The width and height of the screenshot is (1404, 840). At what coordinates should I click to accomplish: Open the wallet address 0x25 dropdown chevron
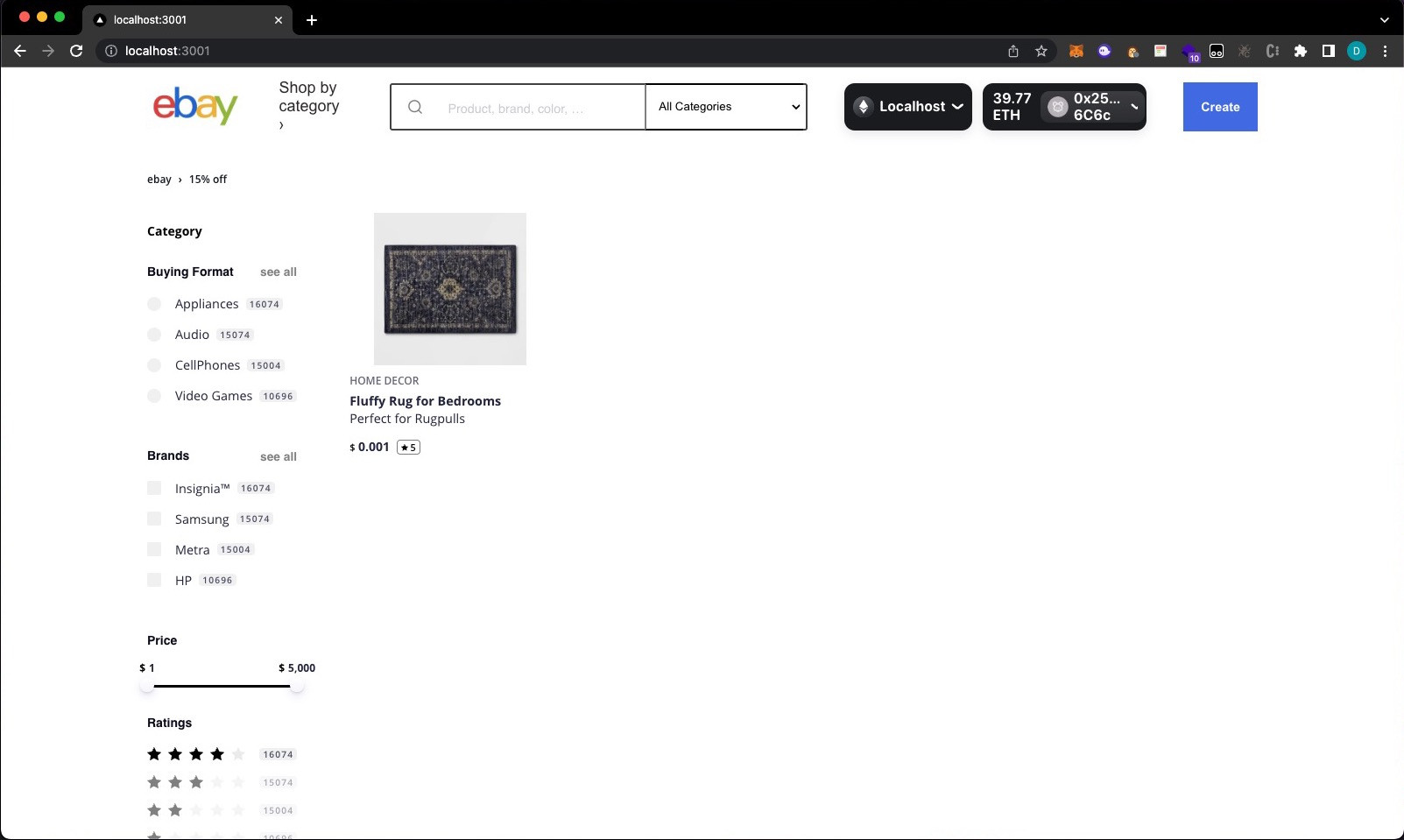click(x=1134, y=106)
